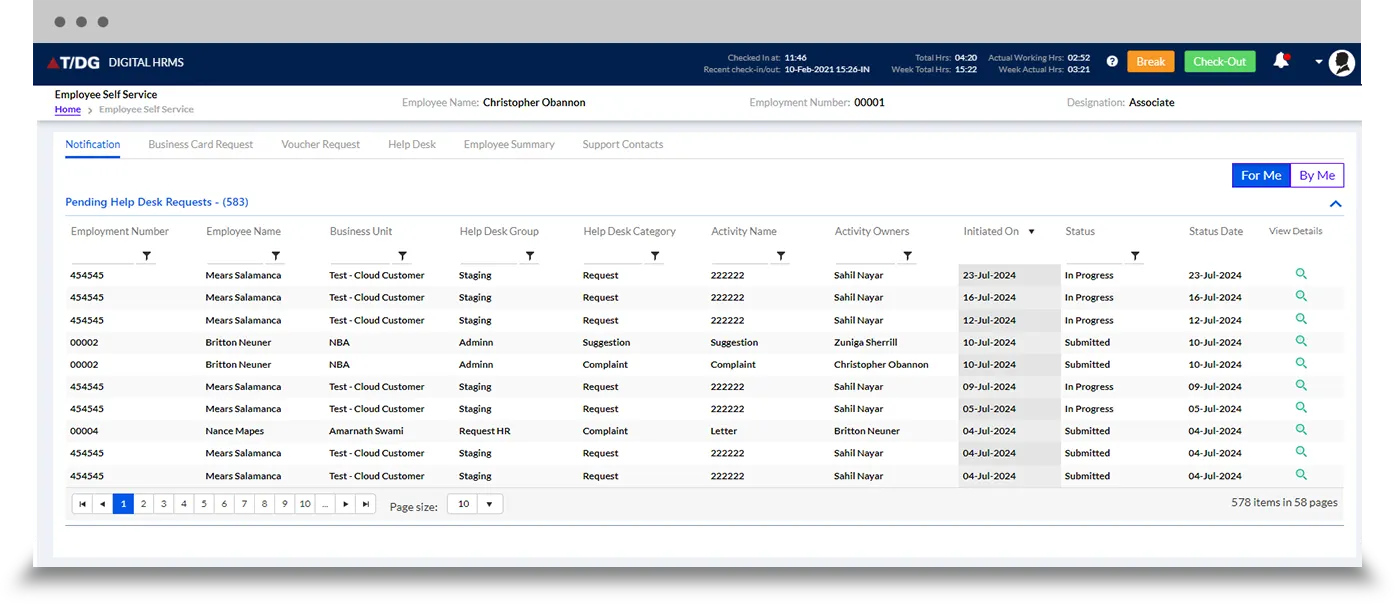Viewport: 1395px width, 604px height.
Task: Click the help question mark icon
Action: click(x=1112, y=62)
